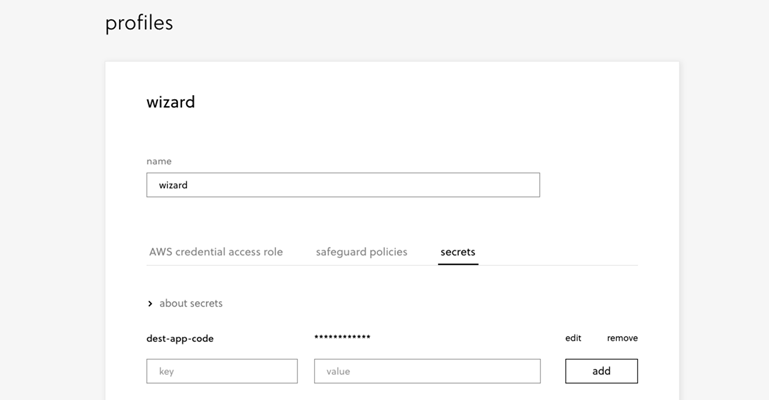
Task: Click the key placeholder text
Action: (x=166, y=371)
